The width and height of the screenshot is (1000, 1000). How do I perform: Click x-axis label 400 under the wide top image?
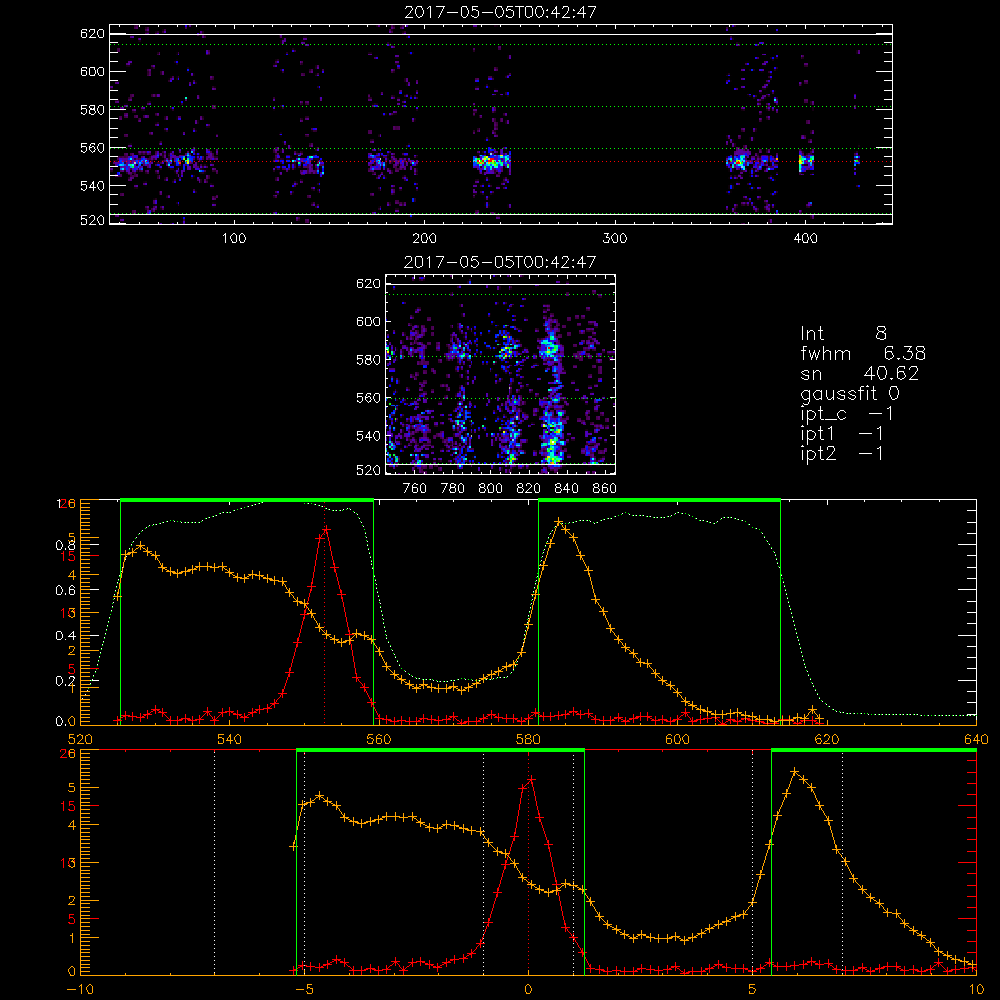tap(805, 239)
